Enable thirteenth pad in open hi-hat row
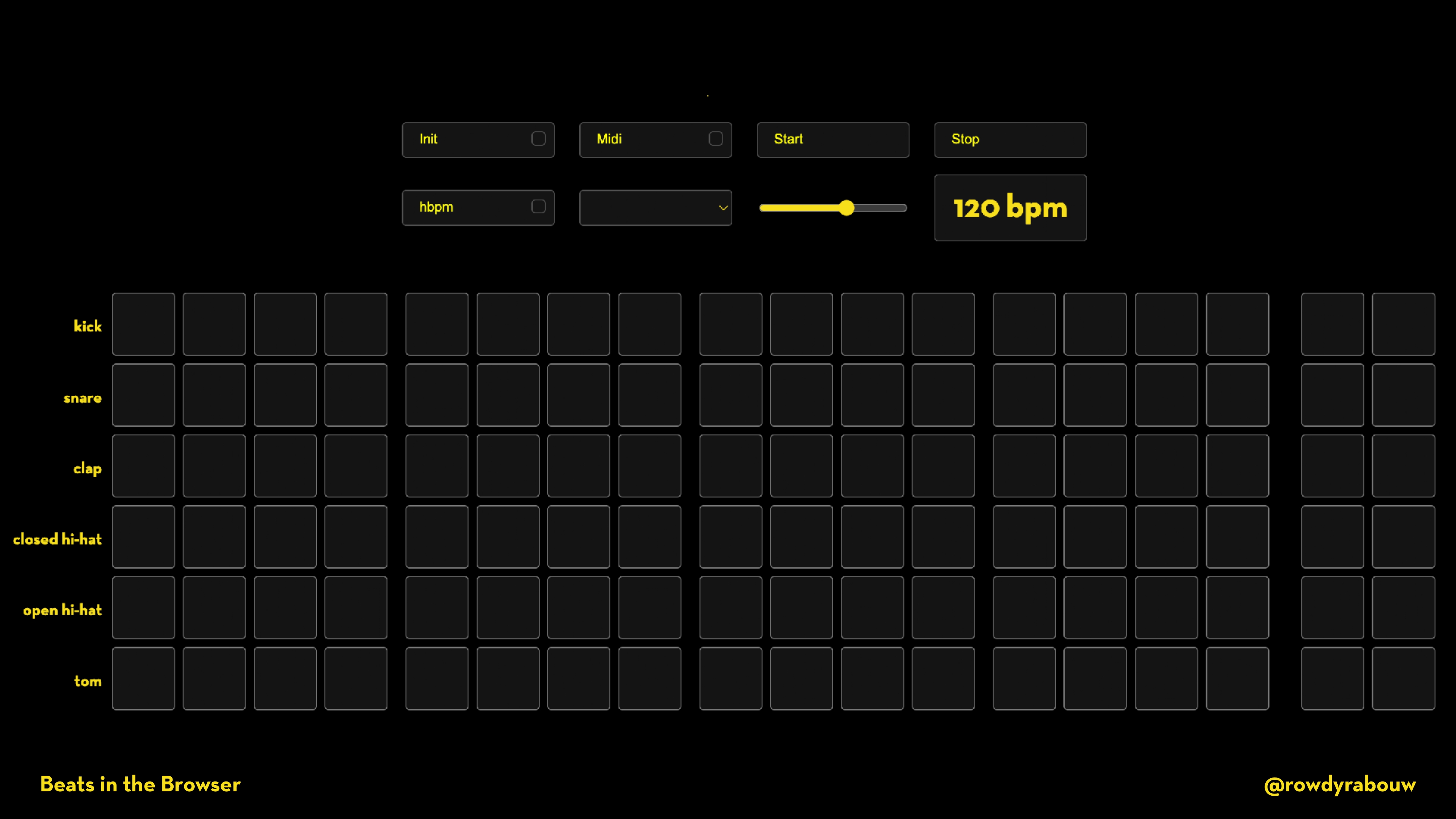Viewport: 1456px width, 819px height. point(1024,608)
